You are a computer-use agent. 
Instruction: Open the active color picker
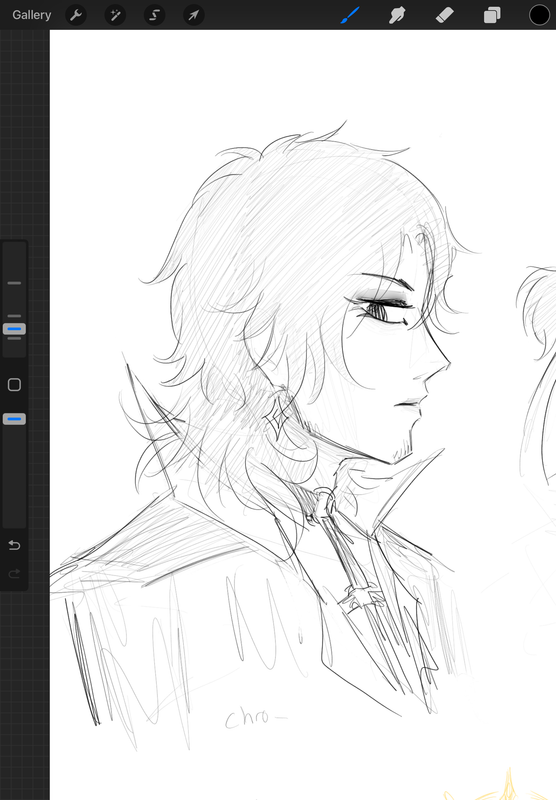[x=539, y=15]
